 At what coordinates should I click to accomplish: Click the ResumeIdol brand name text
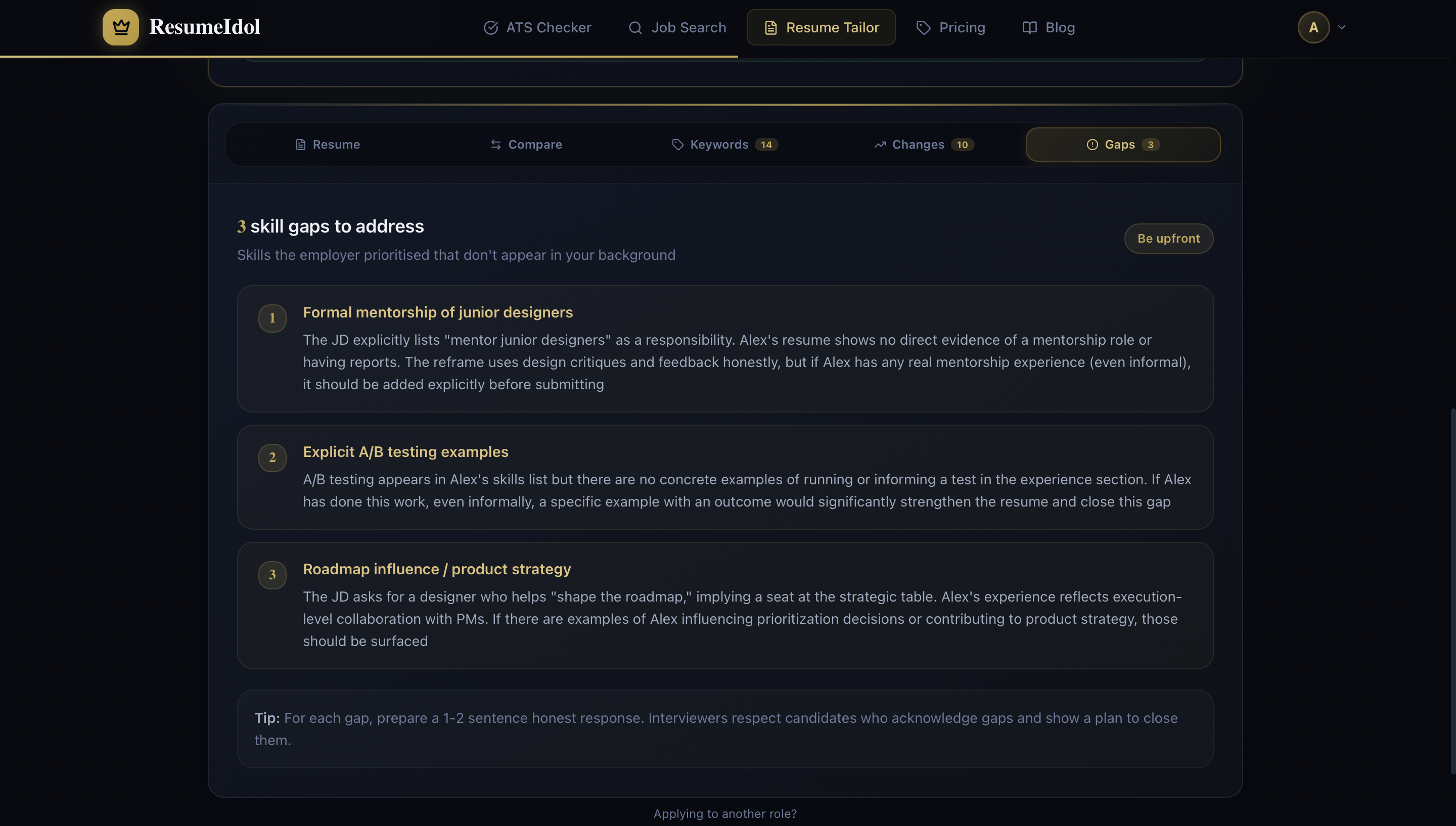point(204,27)
